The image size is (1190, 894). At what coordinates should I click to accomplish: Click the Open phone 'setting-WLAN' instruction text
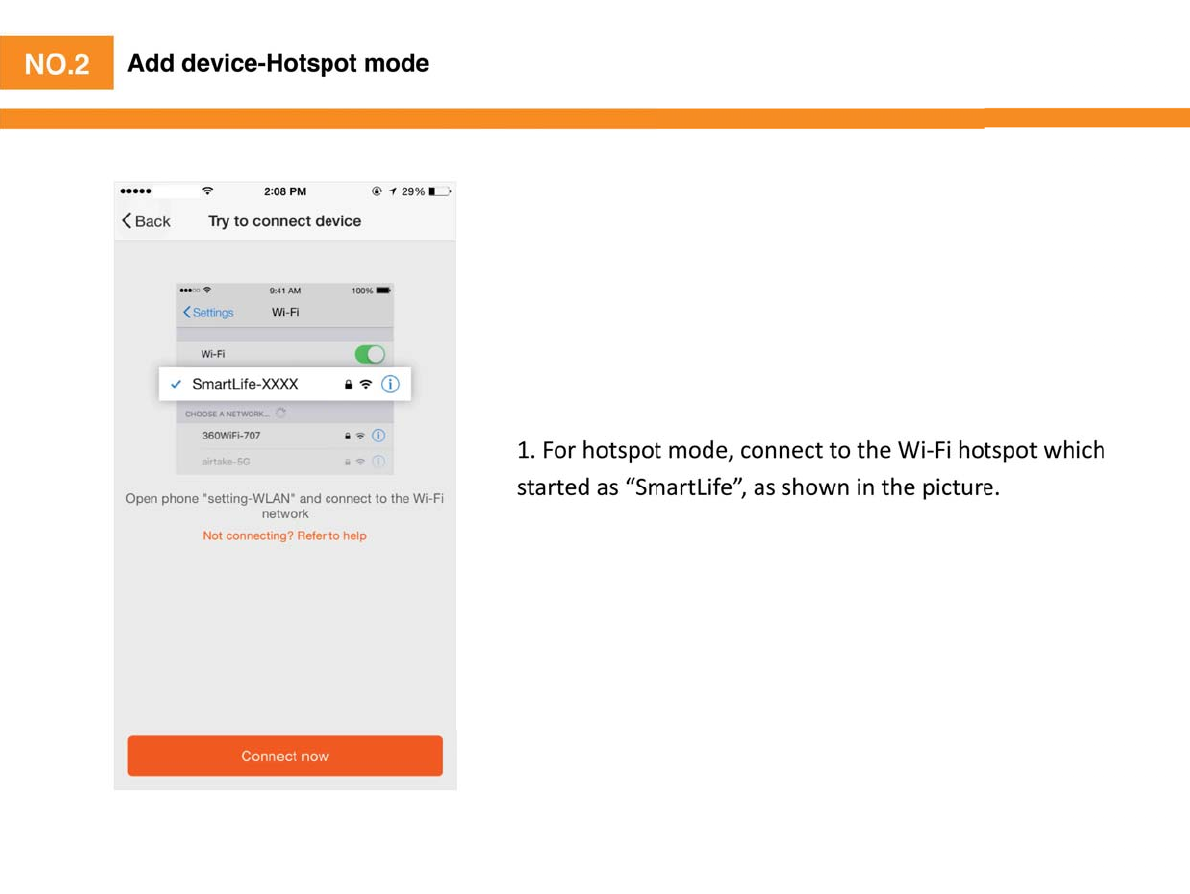coord(285,505)
